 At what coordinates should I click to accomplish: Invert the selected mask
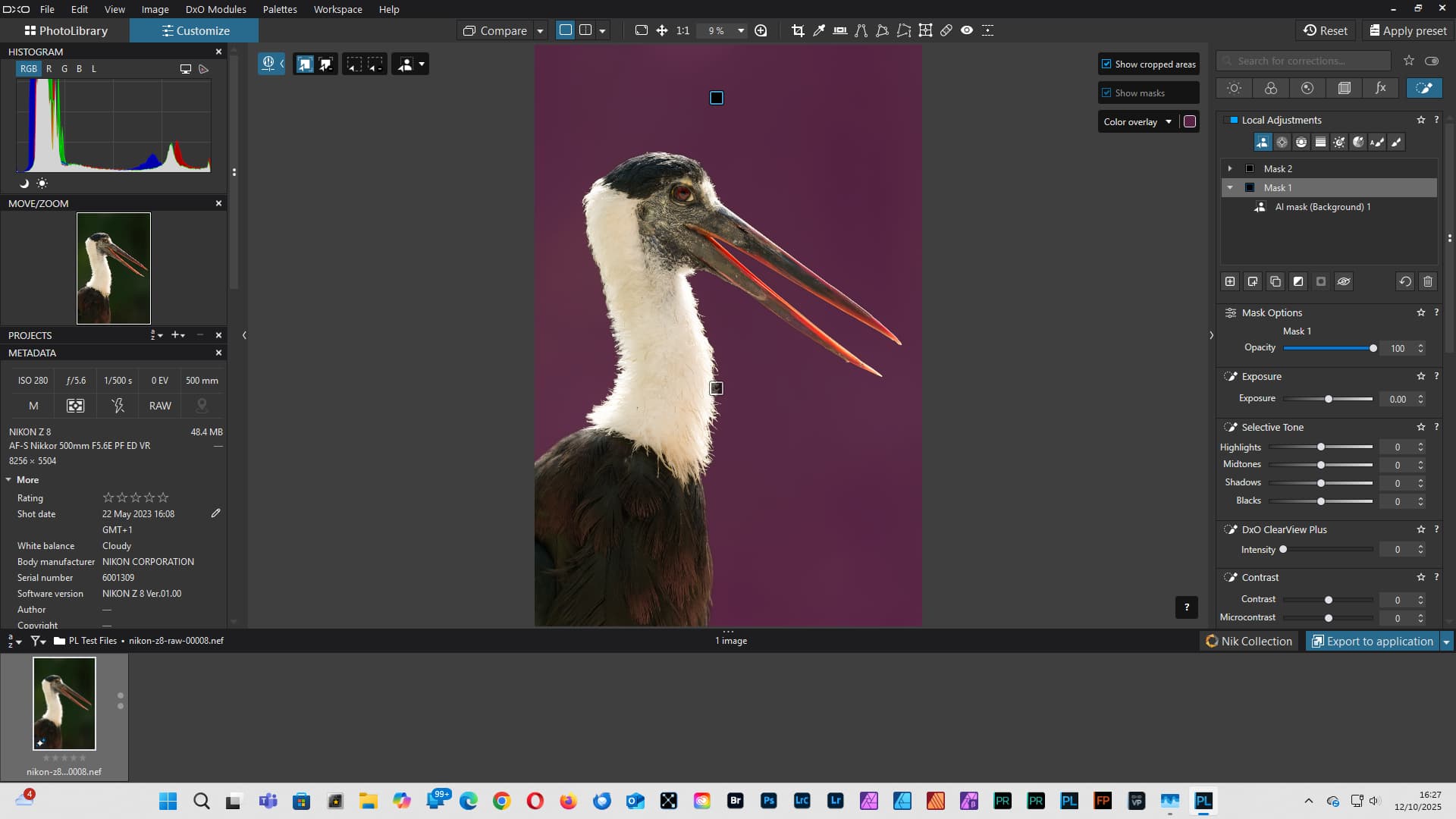point(1298,281)
